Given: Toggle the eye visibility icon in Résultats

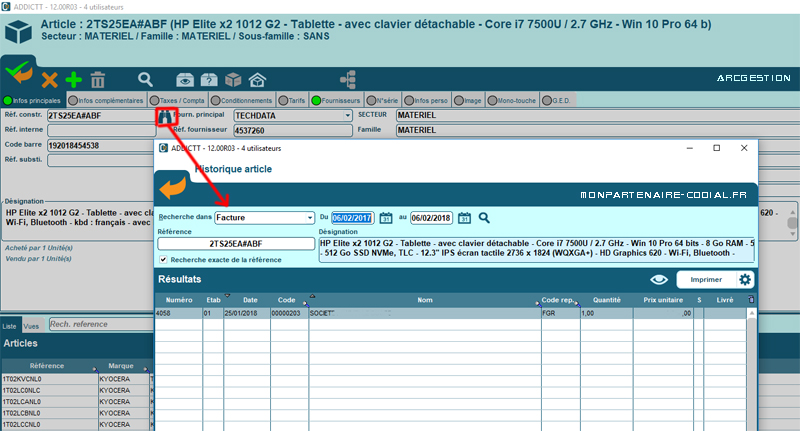Looking at the screenshot, I should click(658, 280).
